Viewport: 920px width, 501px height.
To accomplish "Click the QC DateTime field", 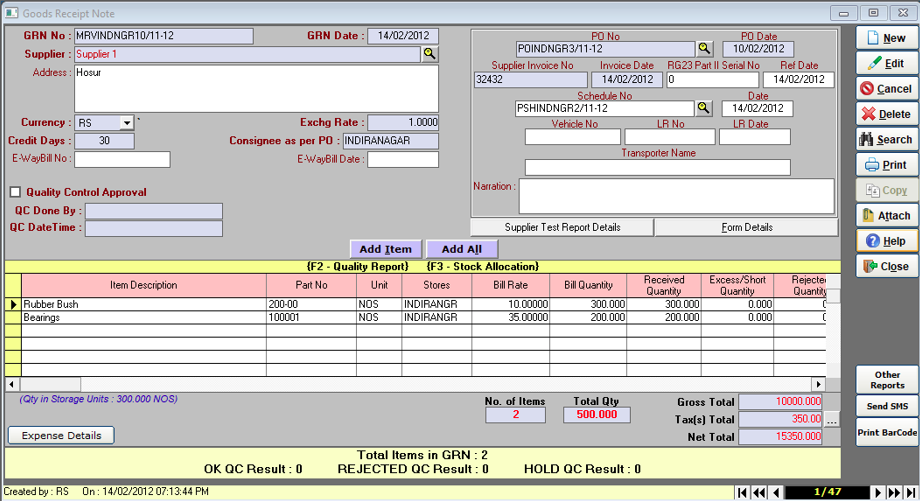I will tap(154, 228).
